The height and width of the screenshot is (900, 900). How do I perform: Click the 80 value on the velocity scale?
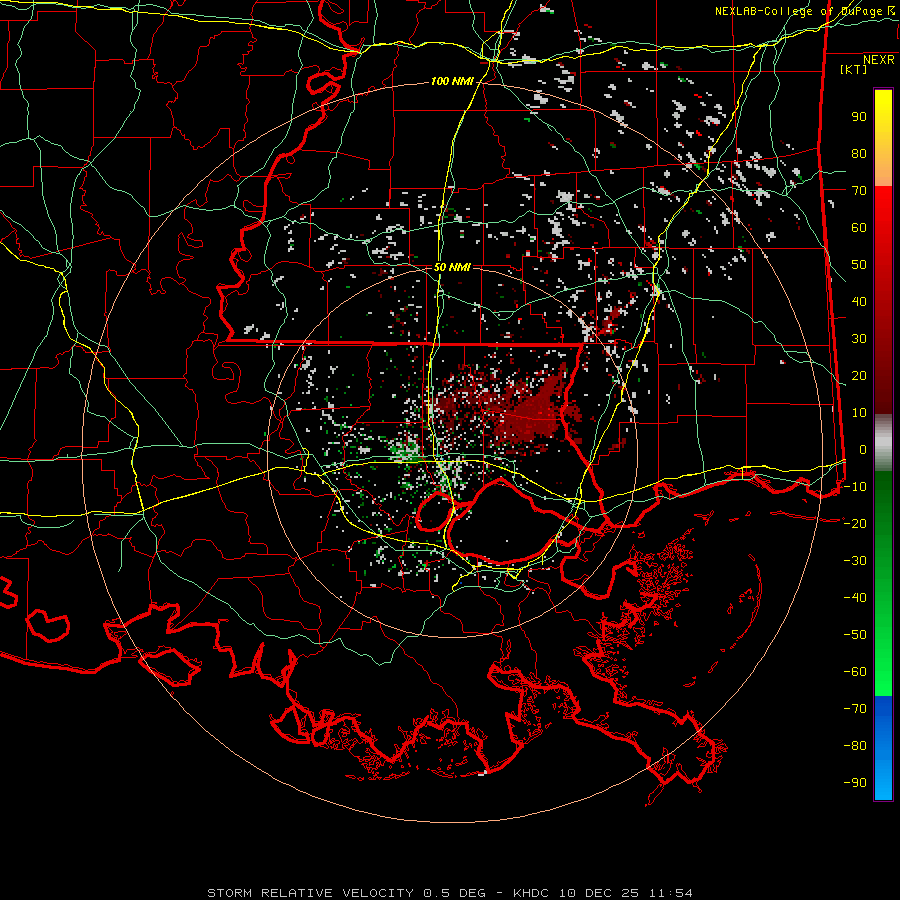pyautogui.click(x=859, y=154)
